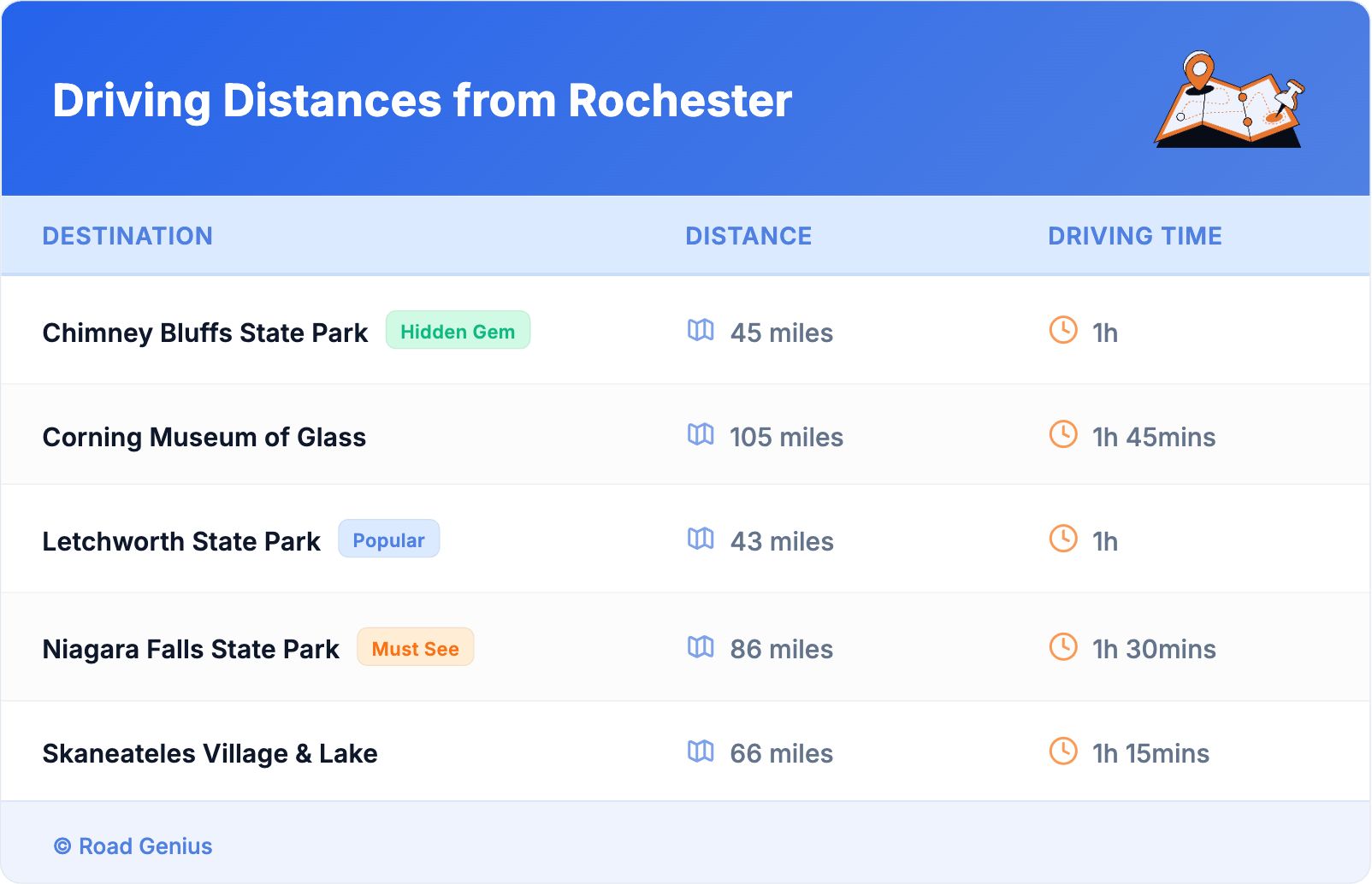This screenshot has width=1372, height=884.
Task: Click the Driving Time column header
Action: (x=1134, y=236)
